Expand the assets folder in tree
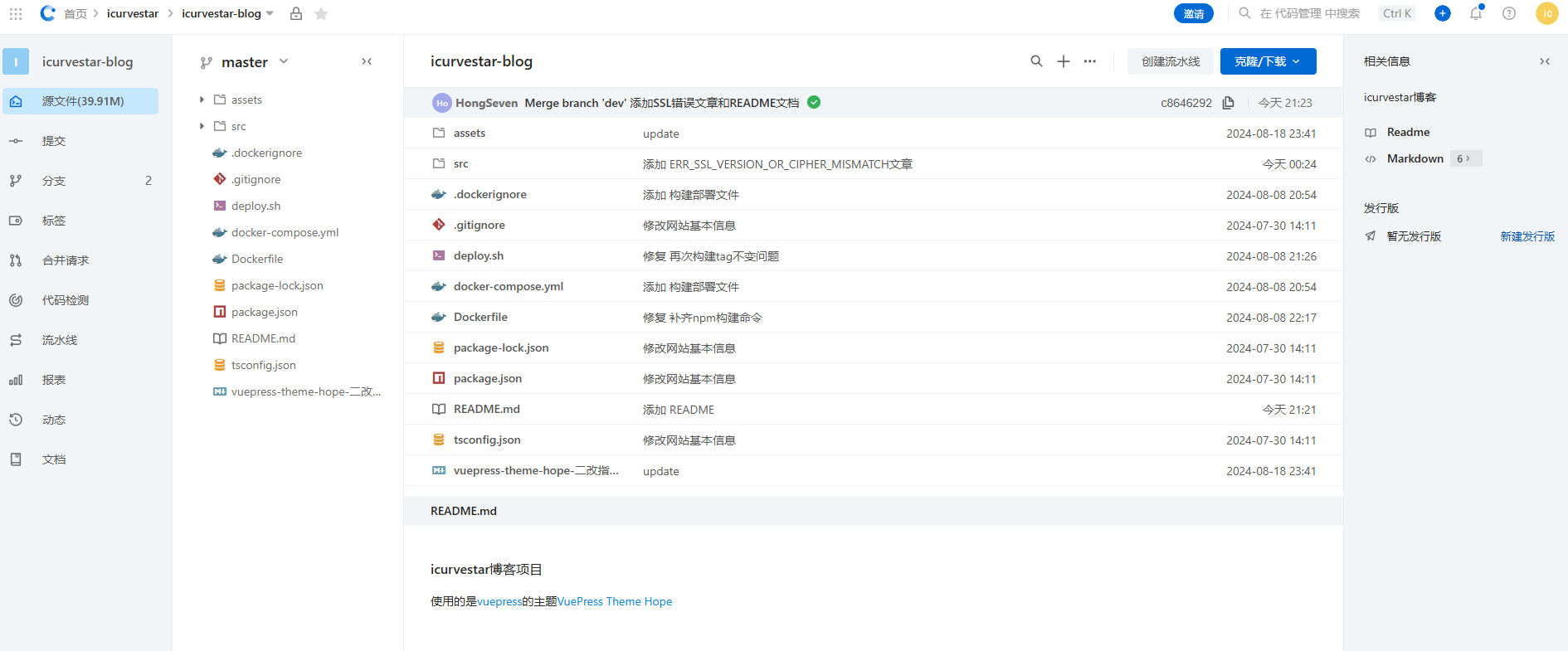Image resolution: width=1568 pixels, height=651 pixels. 202,100
